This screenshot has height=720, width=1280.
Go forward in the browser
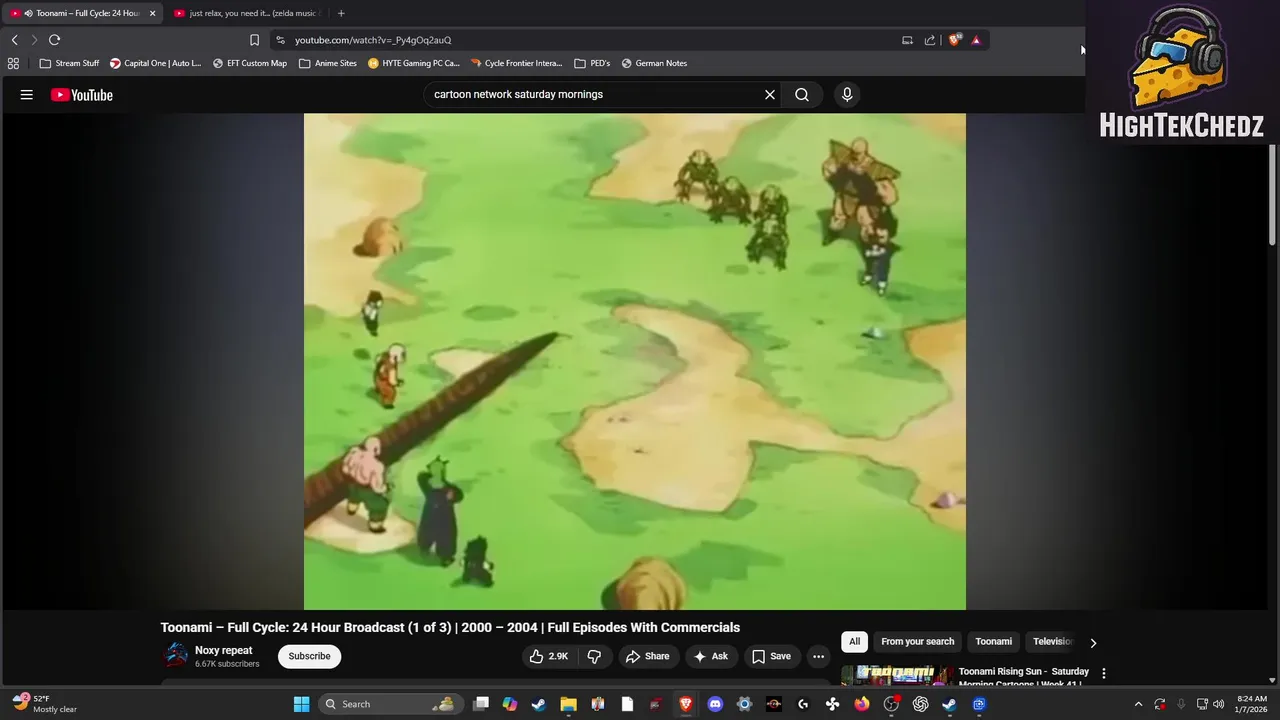(34, 40)
